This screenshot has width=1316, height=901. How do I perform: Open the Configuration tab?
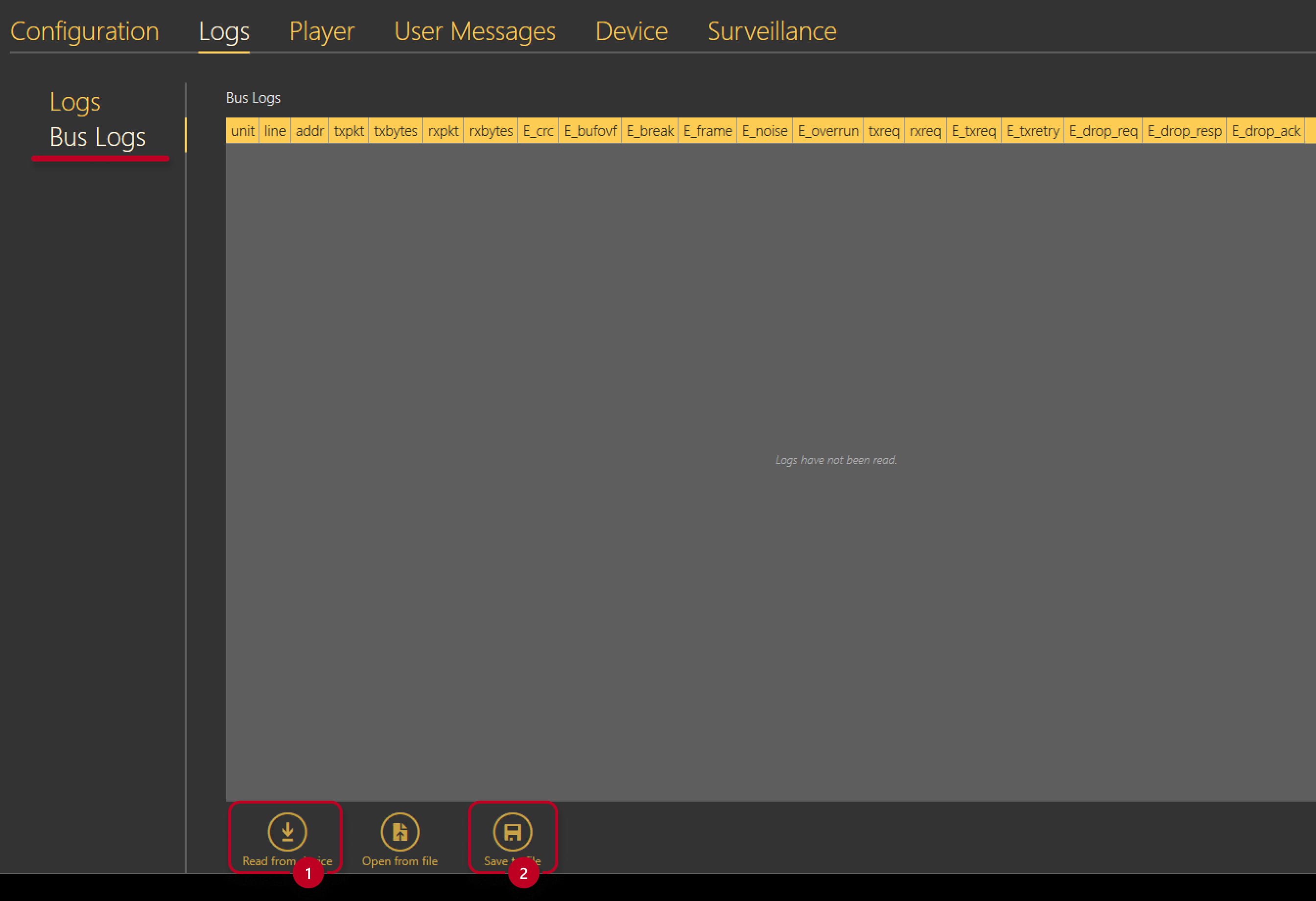(x=84, y=31)
